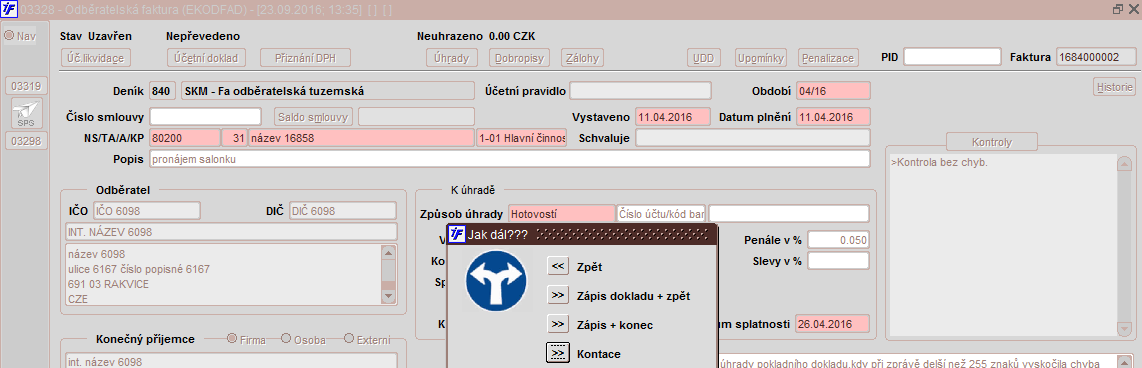Click the UDD button
Screen dimensions: 1142x368
tap(704, 58)
